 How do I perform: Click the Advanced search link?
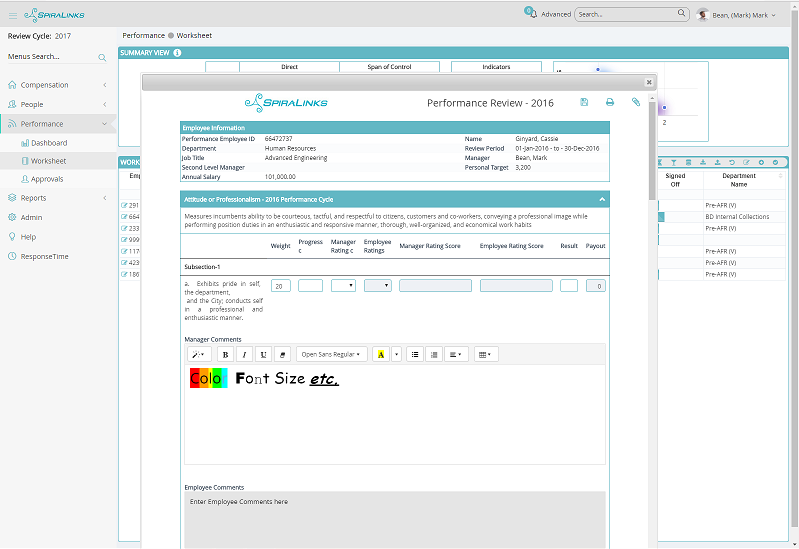tap(555, 14)
